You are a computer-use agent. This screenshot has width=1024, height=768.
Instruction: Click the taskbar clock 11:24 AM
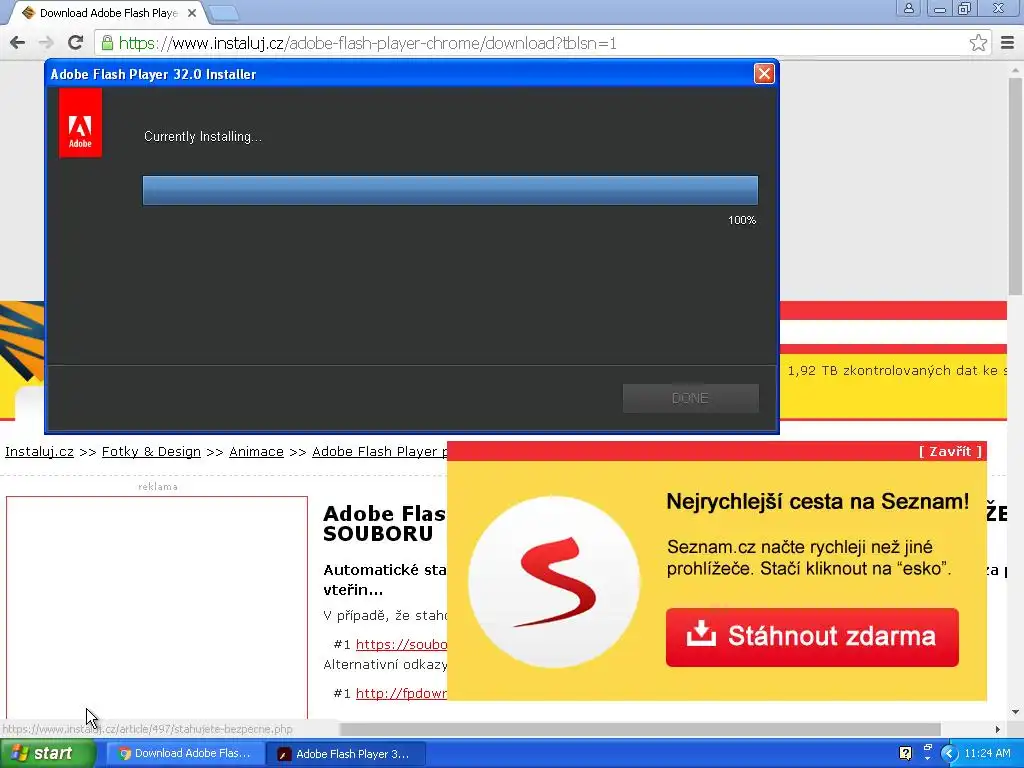987,753
